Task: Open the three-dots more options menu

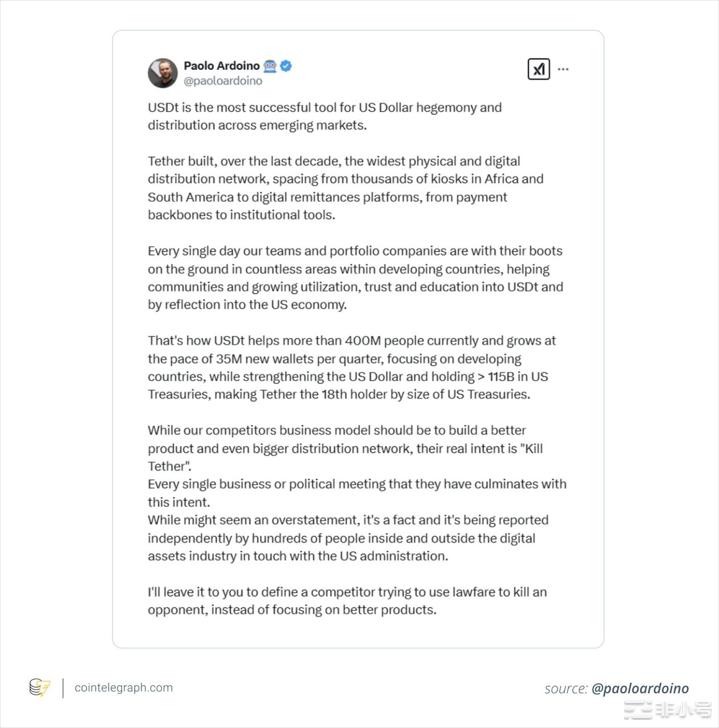Action: [563, 69]
